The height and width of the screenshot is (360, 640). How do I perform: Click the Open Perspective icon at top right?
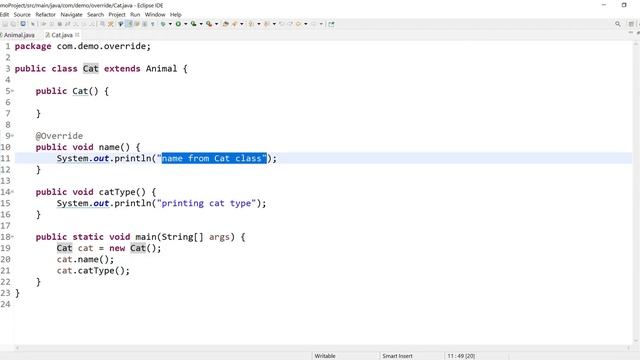click(x=631, y=24)
